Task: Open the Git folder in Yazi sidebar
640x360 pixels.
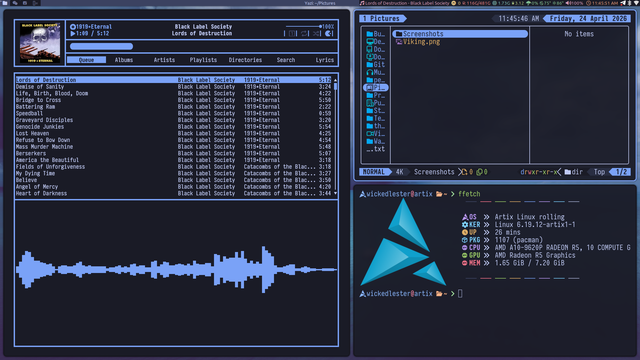Action: pyautogui.click(x=376, y=64)
